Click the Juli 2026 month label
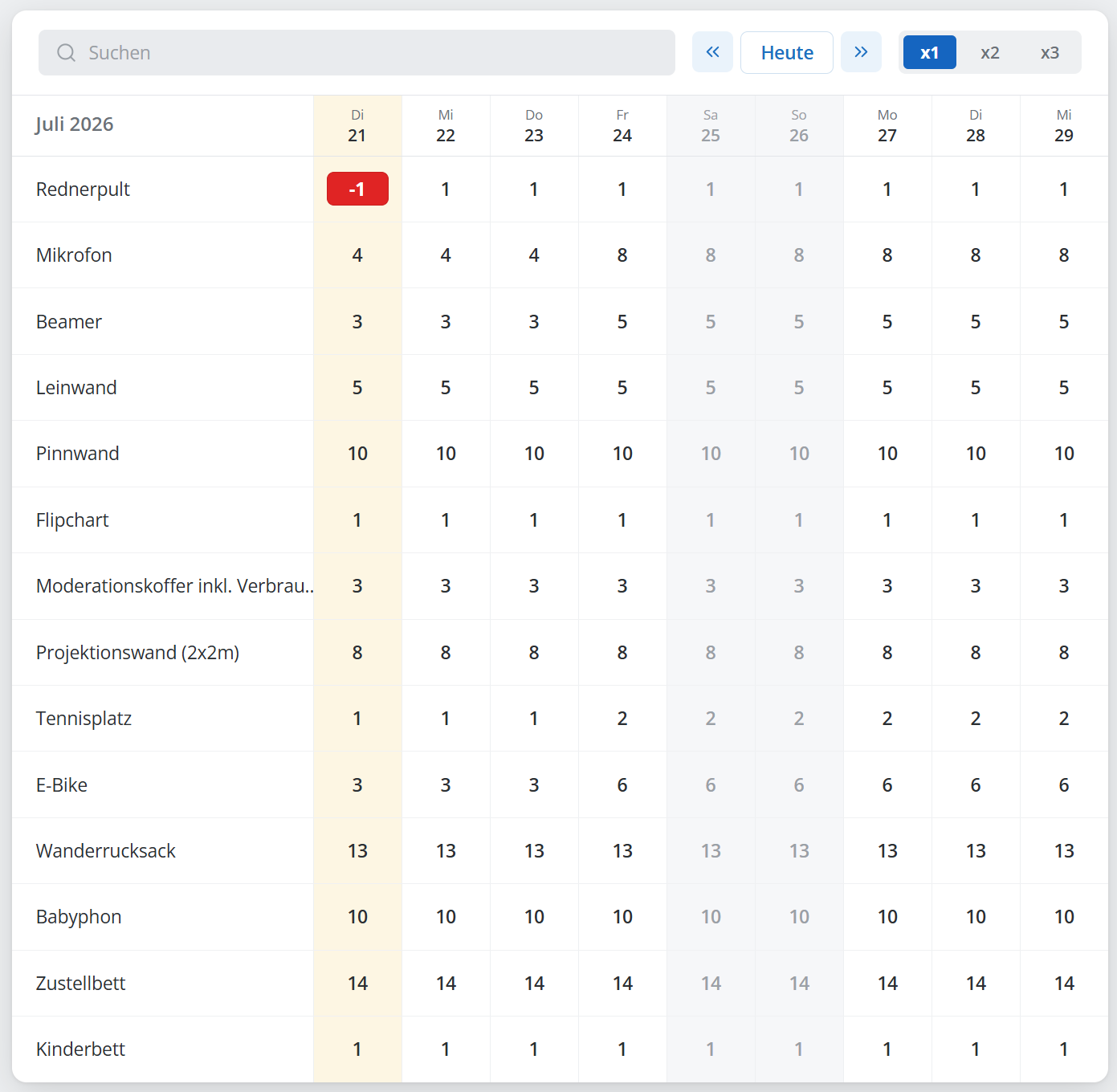The width and height of the screenshot is (1117, 1092). 74,124
